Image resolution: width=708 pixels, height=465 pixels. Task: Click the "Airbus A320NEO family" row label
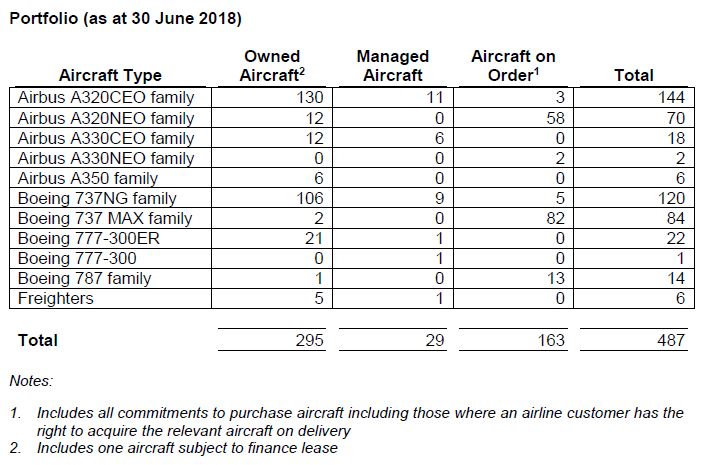106,117
